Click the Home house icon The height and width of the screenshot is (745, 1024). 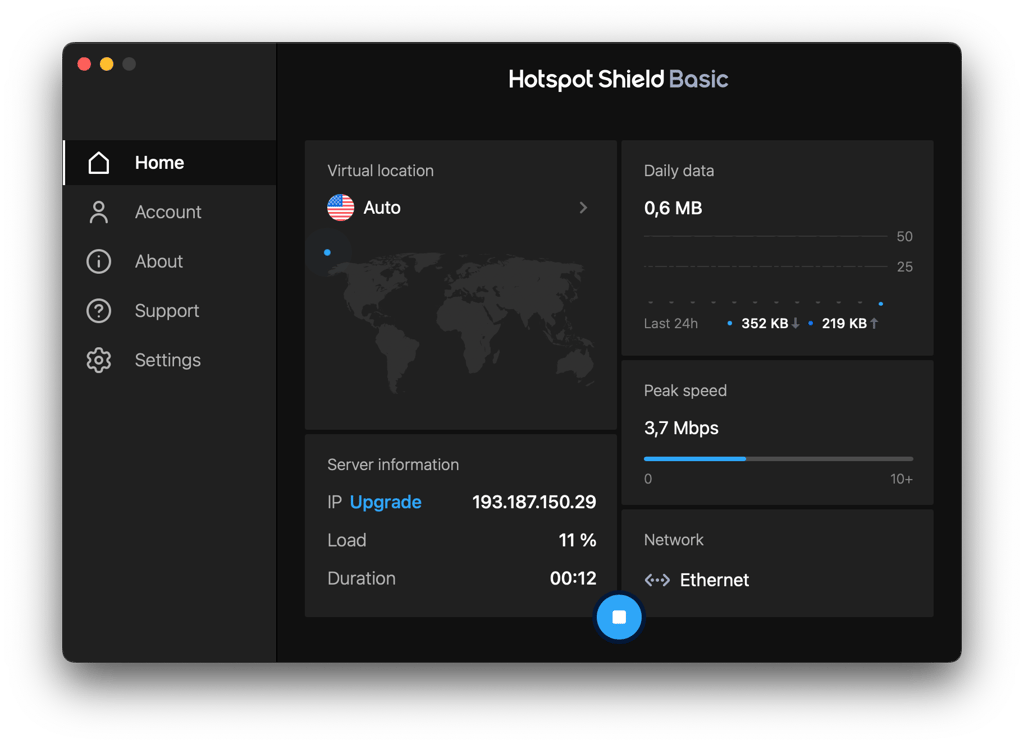click(x=99, y=163)
